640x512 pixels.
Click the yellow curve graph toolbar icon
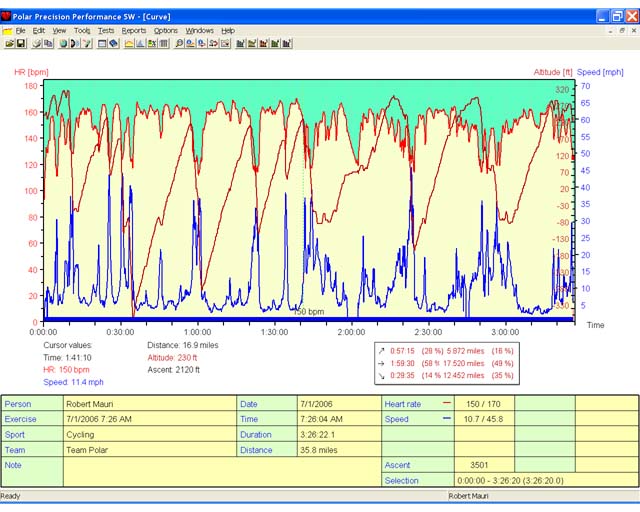coord(129,43)
